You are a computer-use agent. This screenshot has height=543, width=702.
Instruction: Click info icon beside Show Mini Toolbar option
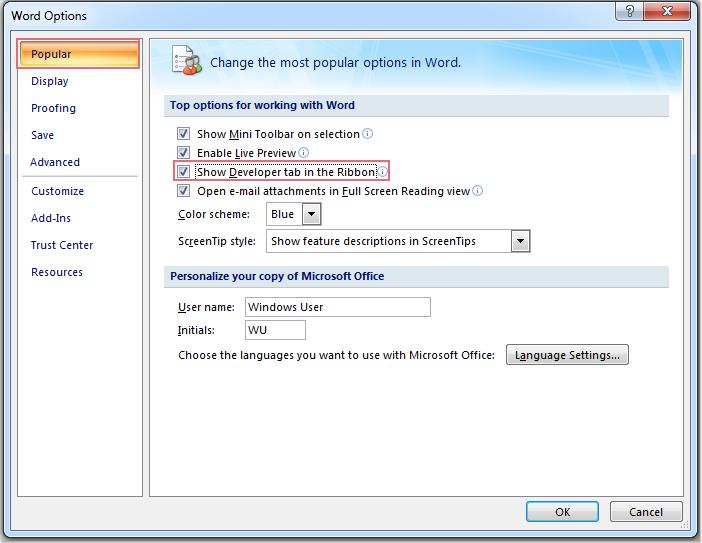coord(367,133)
